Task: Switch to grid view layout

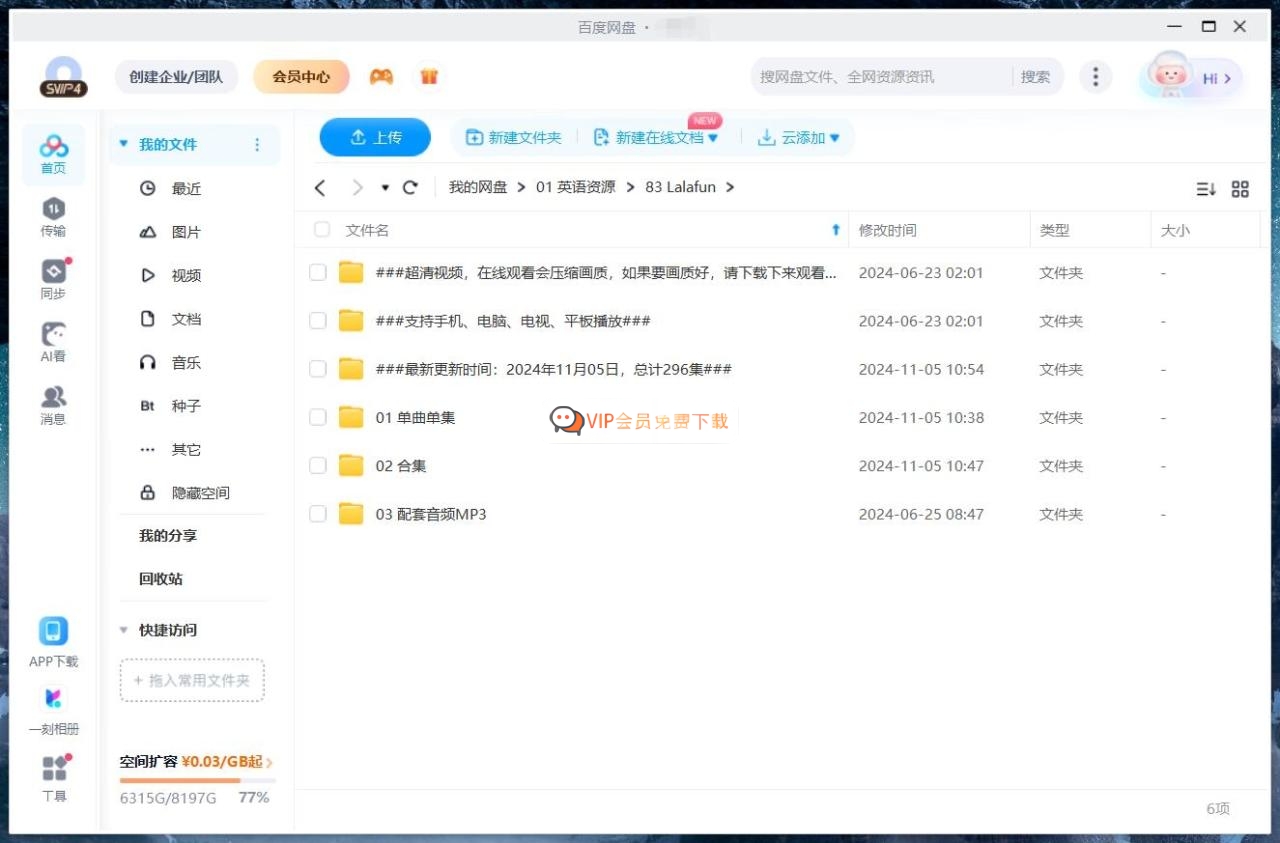Action: 1240,189
